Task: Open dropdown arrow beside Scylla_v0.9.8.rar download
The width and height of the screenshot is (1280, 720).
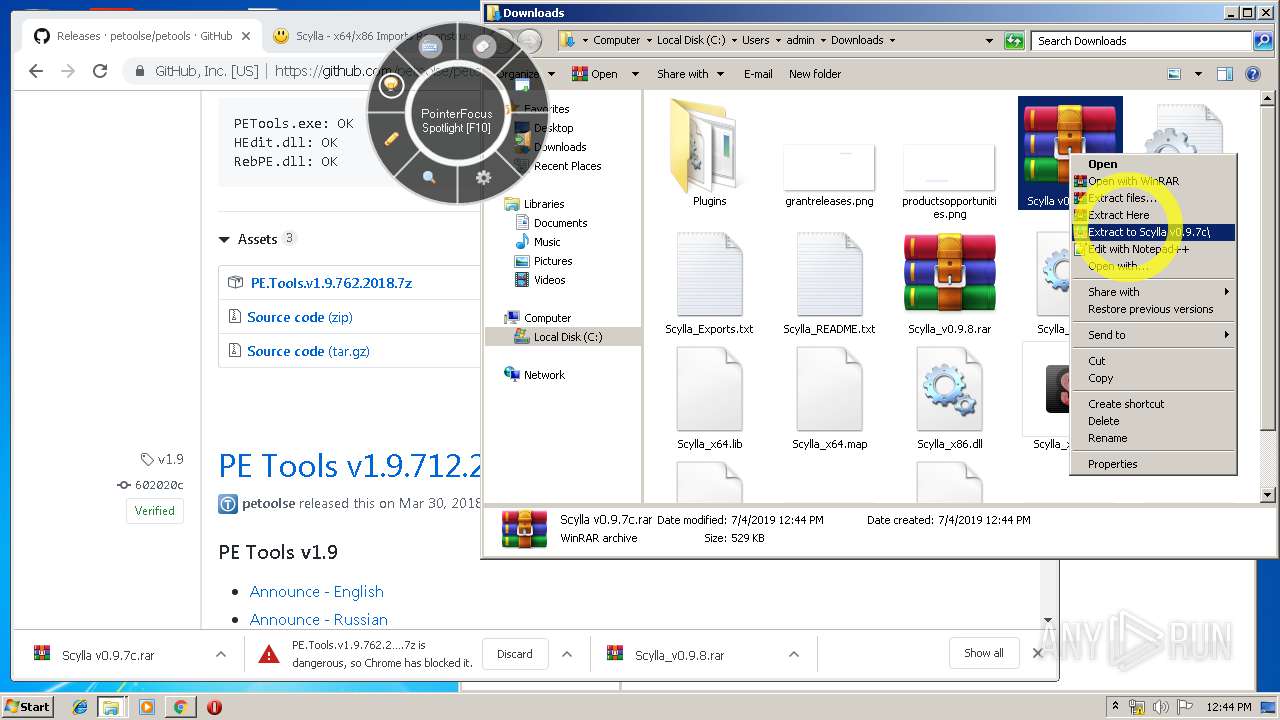Action: 794,654
